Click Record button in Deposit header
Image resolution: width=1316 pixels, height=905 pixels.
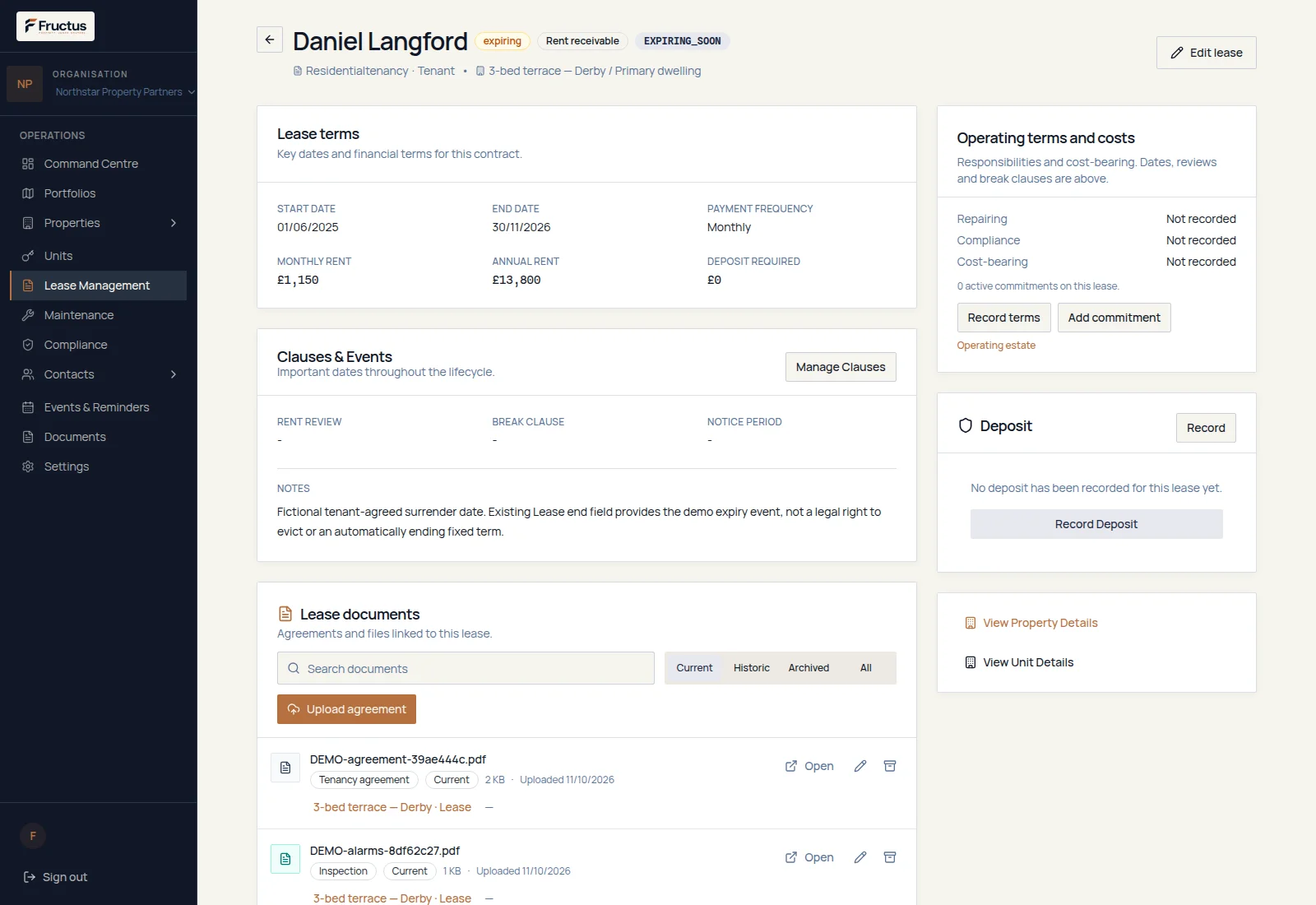coord(1206,428)
